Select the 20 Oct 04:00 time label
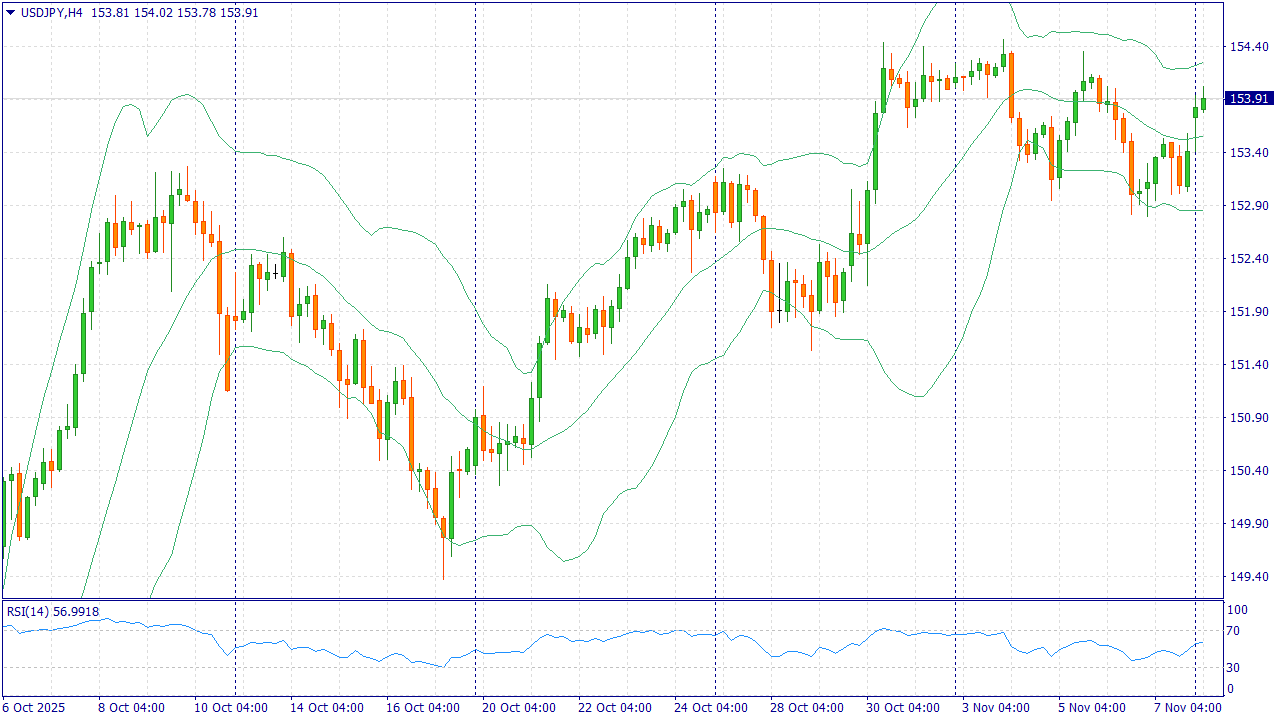Image resolution: width=1280 pixels, height=720 pixels. pyautogui.click(x=519, y=708)
